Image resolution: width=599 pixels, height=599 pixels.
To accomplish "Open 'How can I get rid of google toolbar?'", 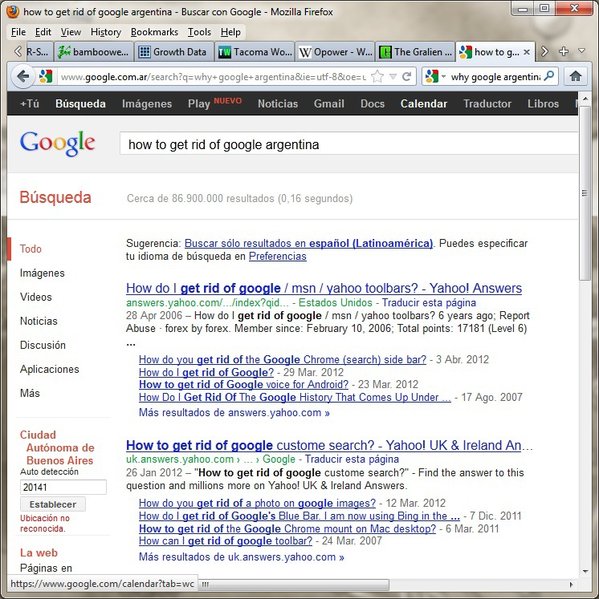I will 225,541.
